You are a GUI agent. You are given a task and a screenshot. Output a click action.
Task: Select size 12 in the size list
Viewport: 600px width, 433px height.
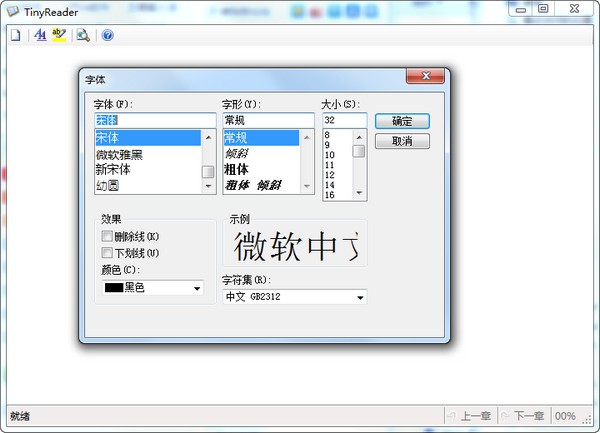(337, 175)
